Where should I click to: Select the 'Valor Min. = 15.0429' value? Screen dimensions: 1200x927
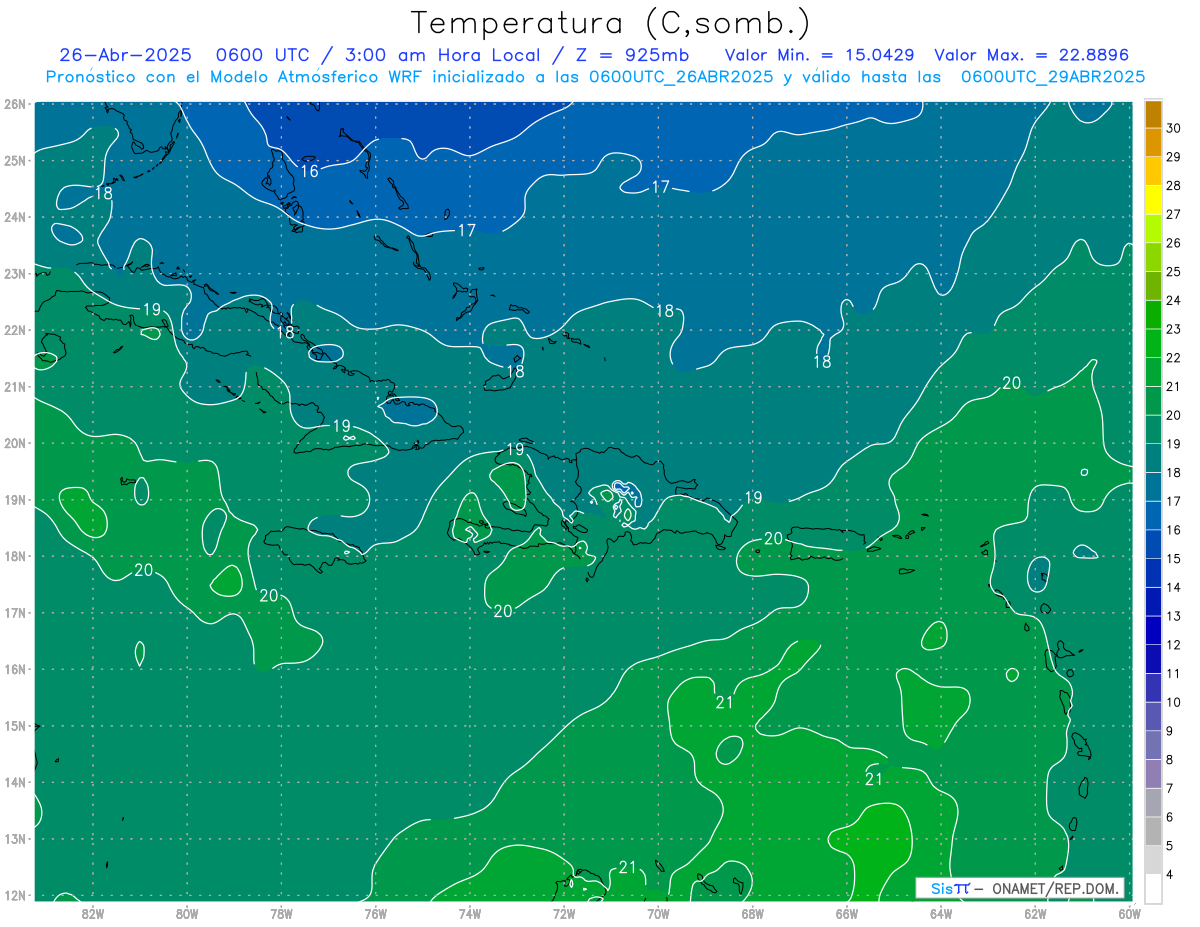coord(820,55)
